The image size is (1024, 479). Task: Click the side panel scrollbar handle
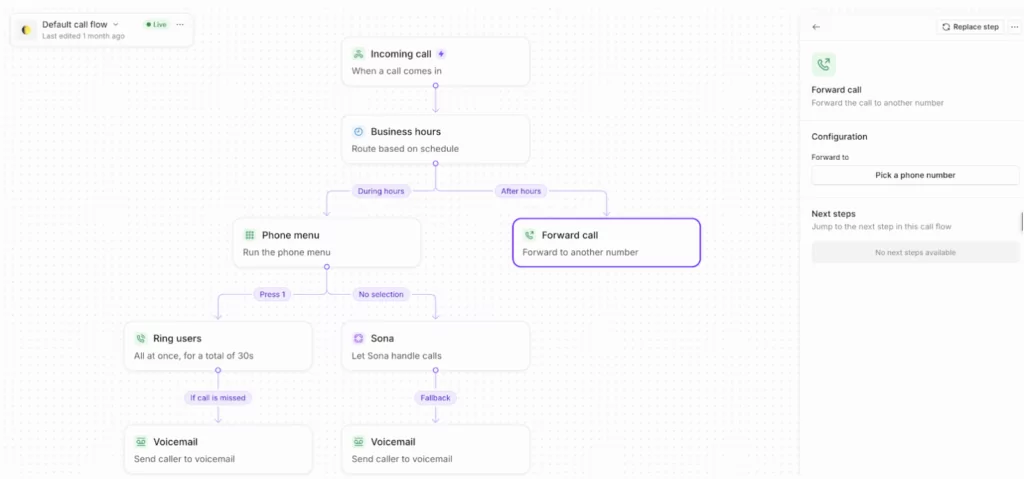click(x=1021, y=222)
